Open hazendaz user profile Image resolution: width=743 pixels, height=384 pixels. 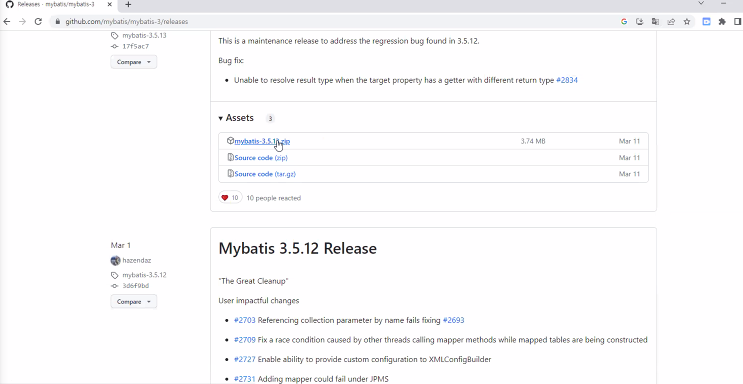(x=136, y=260)
